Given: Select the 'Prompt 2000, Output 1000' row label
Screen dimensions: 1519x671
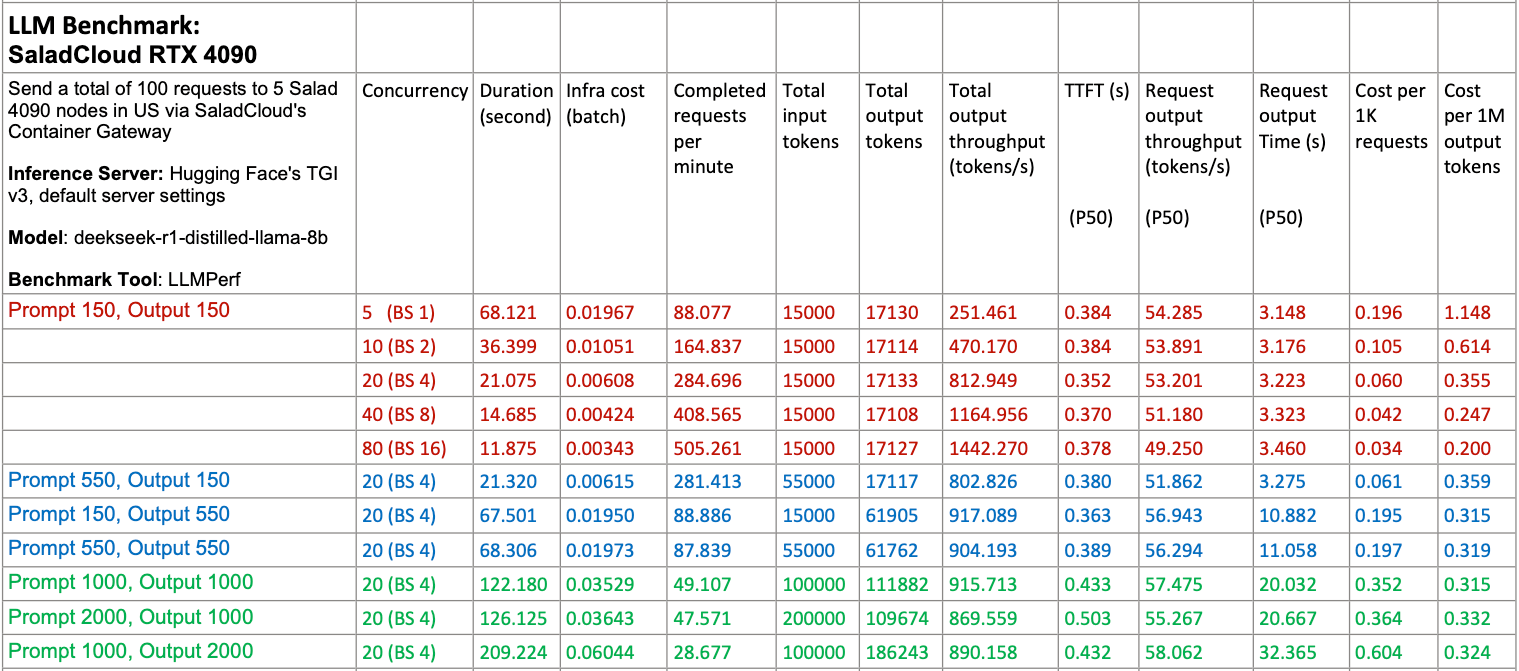Looking at the screenshot, I should pyautogui.click(x=131, y=617).
